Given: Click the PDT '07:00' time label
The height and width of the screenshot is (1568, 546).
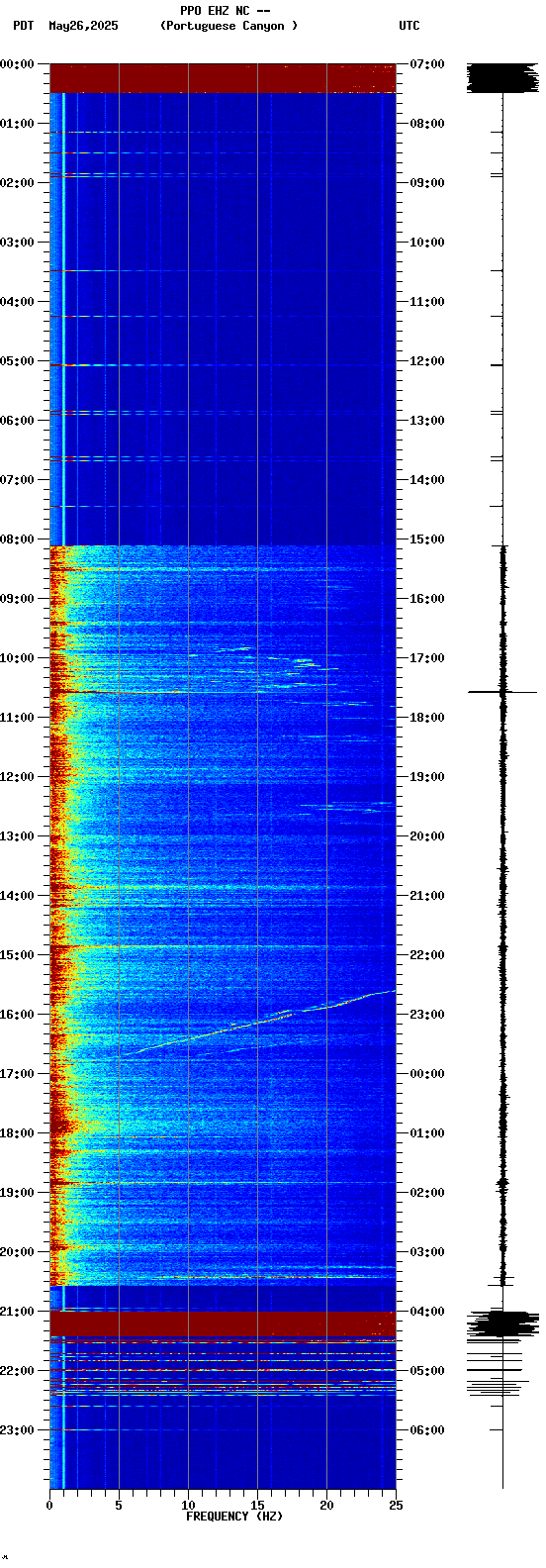Looking at the screenshot, I should coord(17,480).
